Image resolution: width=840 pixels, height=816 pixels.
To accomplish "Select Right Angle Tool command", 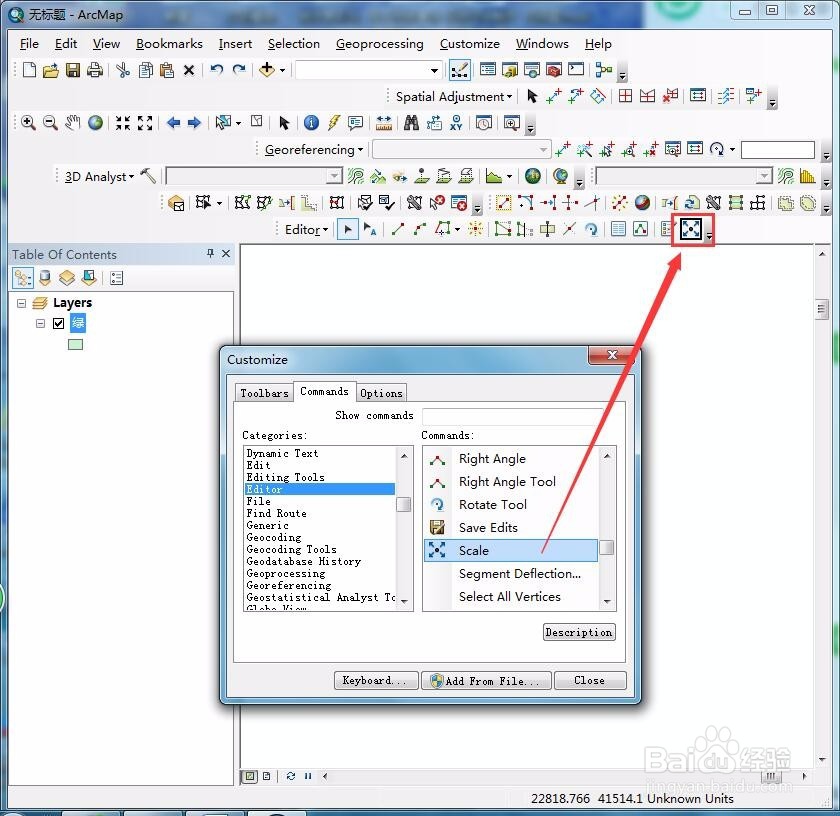I will pos(511,481).
